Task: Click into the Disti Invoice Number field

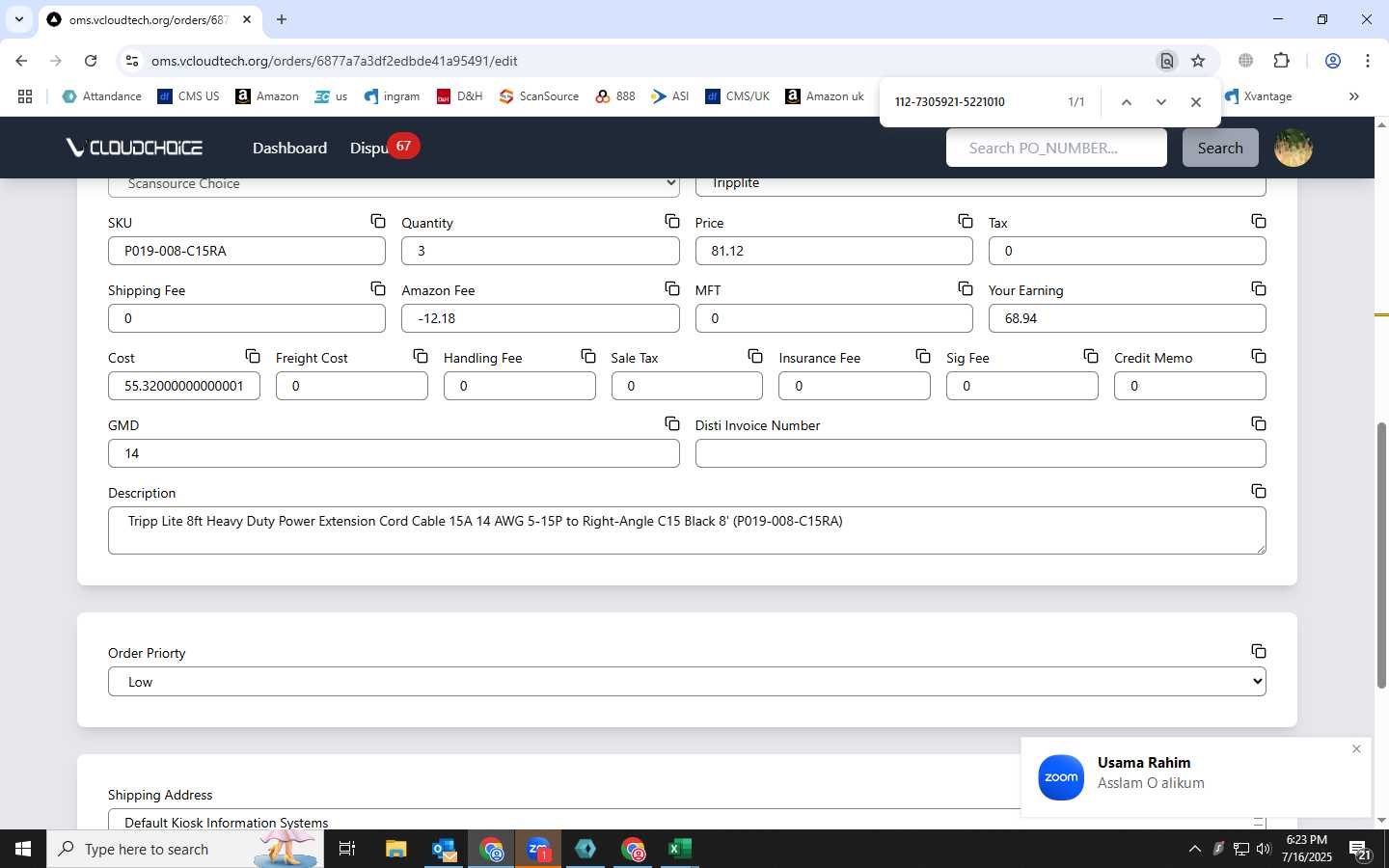Action: [x=980, y=453]
